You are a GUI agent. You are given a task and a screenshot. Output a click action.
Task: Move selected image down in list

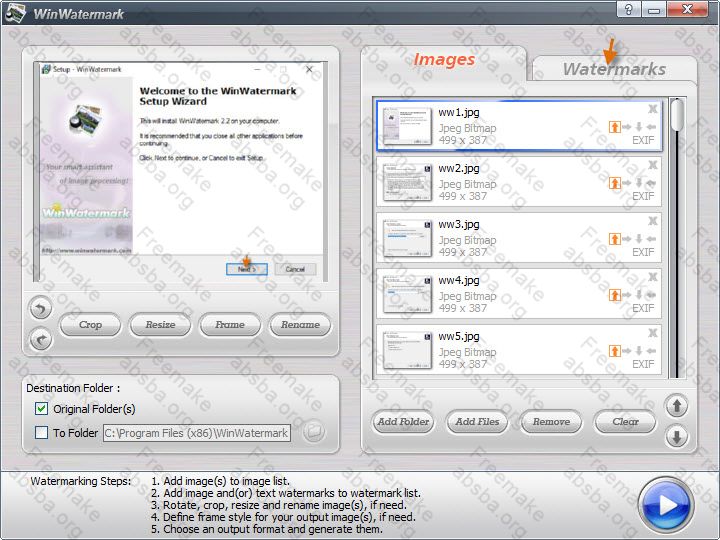(x=676, y=436)
